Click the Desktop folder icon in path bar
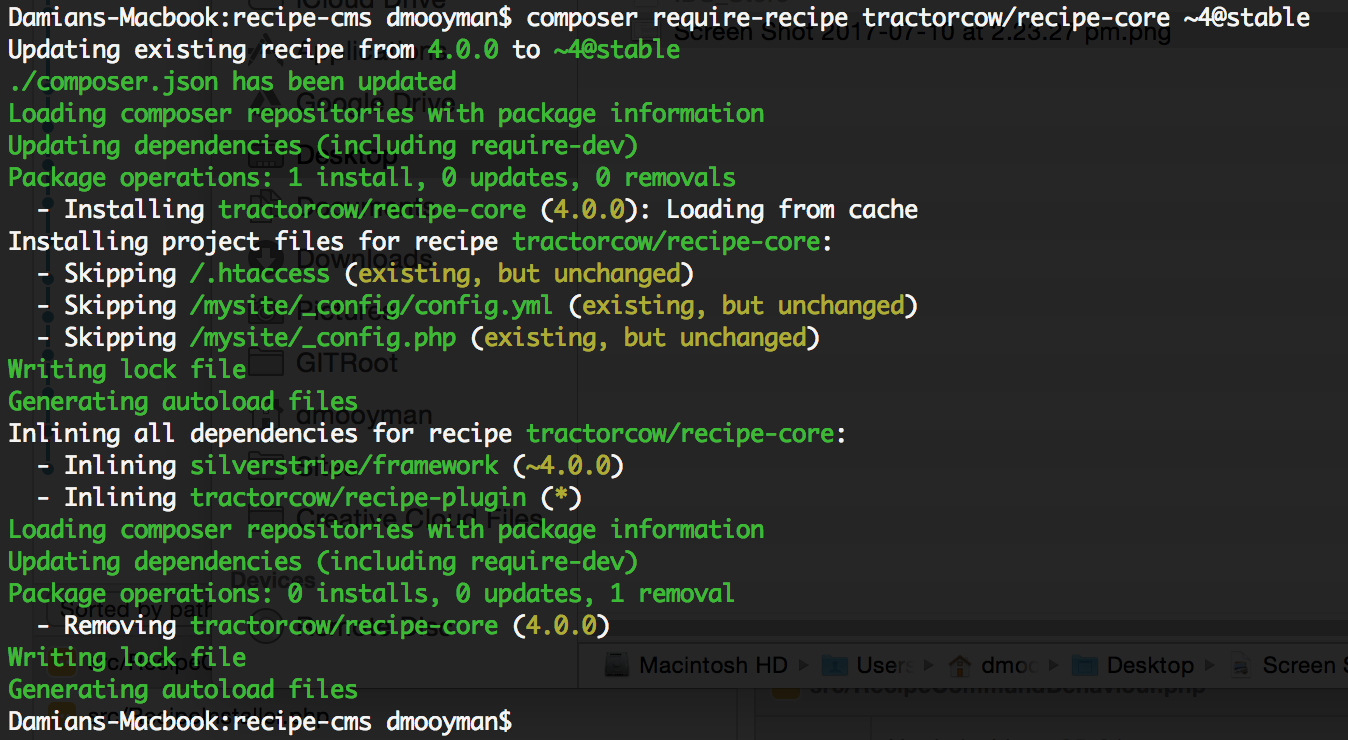1348x740 pixels. pos(1081,665)
